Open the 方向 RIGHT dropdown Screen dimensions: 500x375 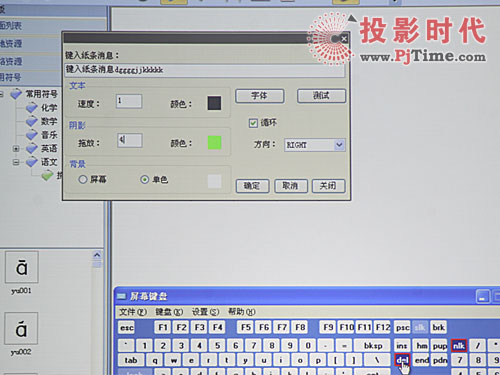coord(339,145)
